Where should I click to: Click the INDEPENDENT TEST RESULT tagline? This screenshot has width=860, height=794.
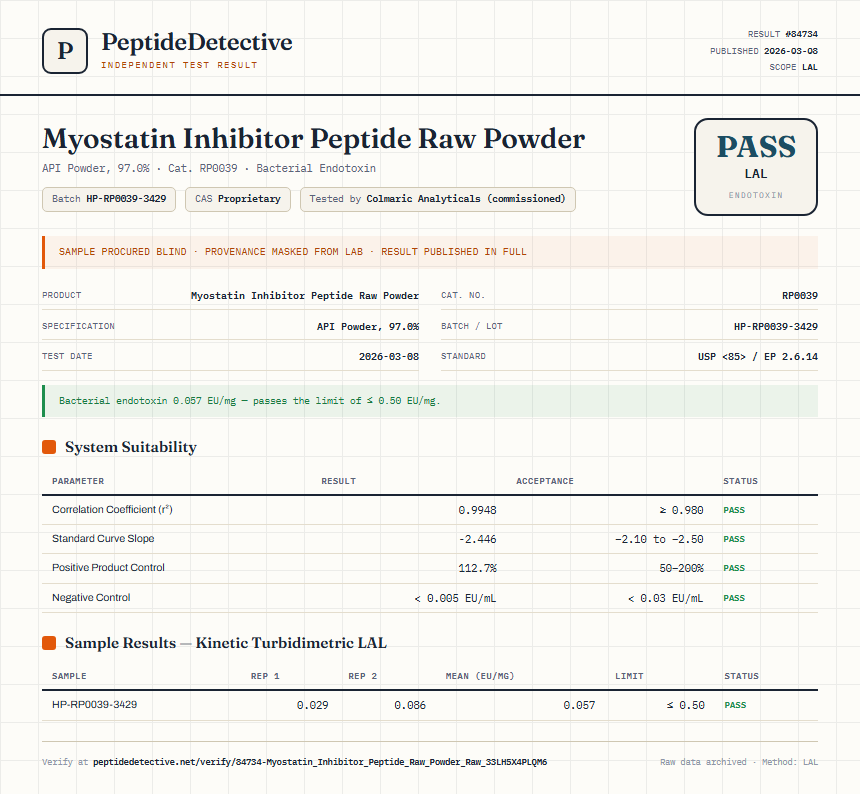pos(179,65)
